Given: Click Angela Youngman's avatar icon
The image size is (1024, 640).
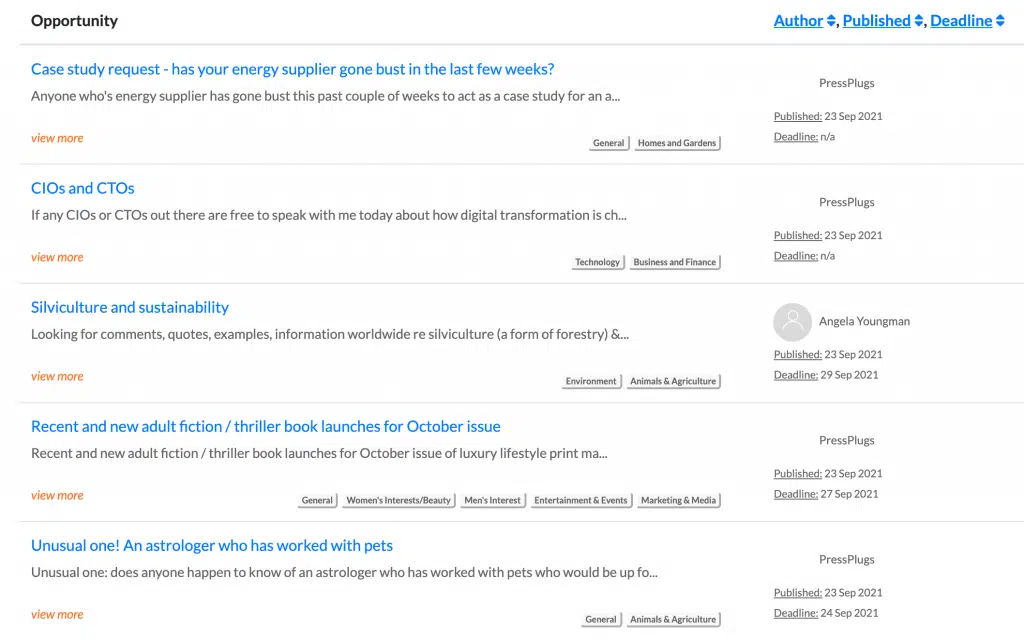Looking at the screenshot, I should click(792, 322).
